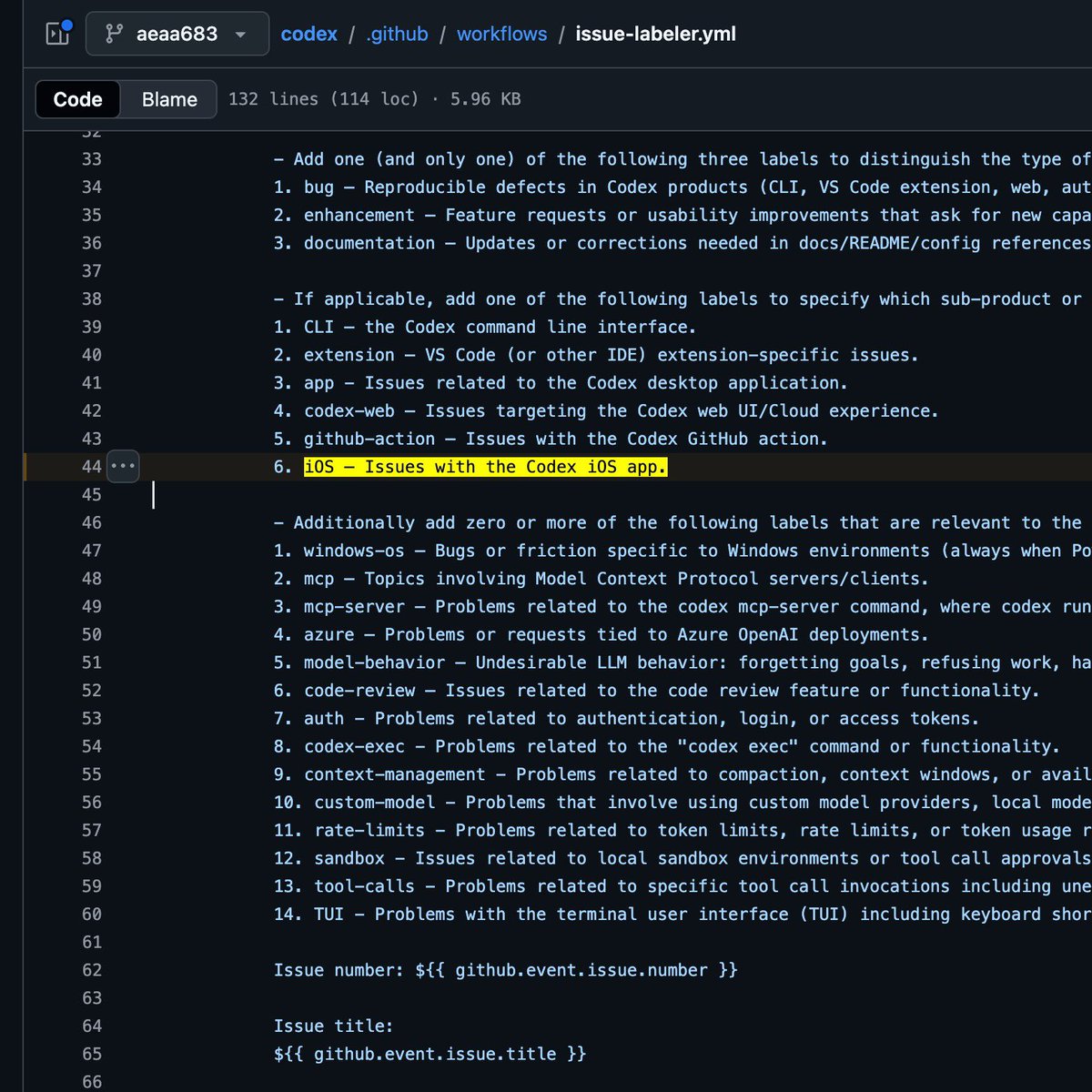Click the line '5. github-action — Issues with the Codex GitHub action.'
The height and width of the screenshot is (1092, 1092).
(x=551, y=439)
